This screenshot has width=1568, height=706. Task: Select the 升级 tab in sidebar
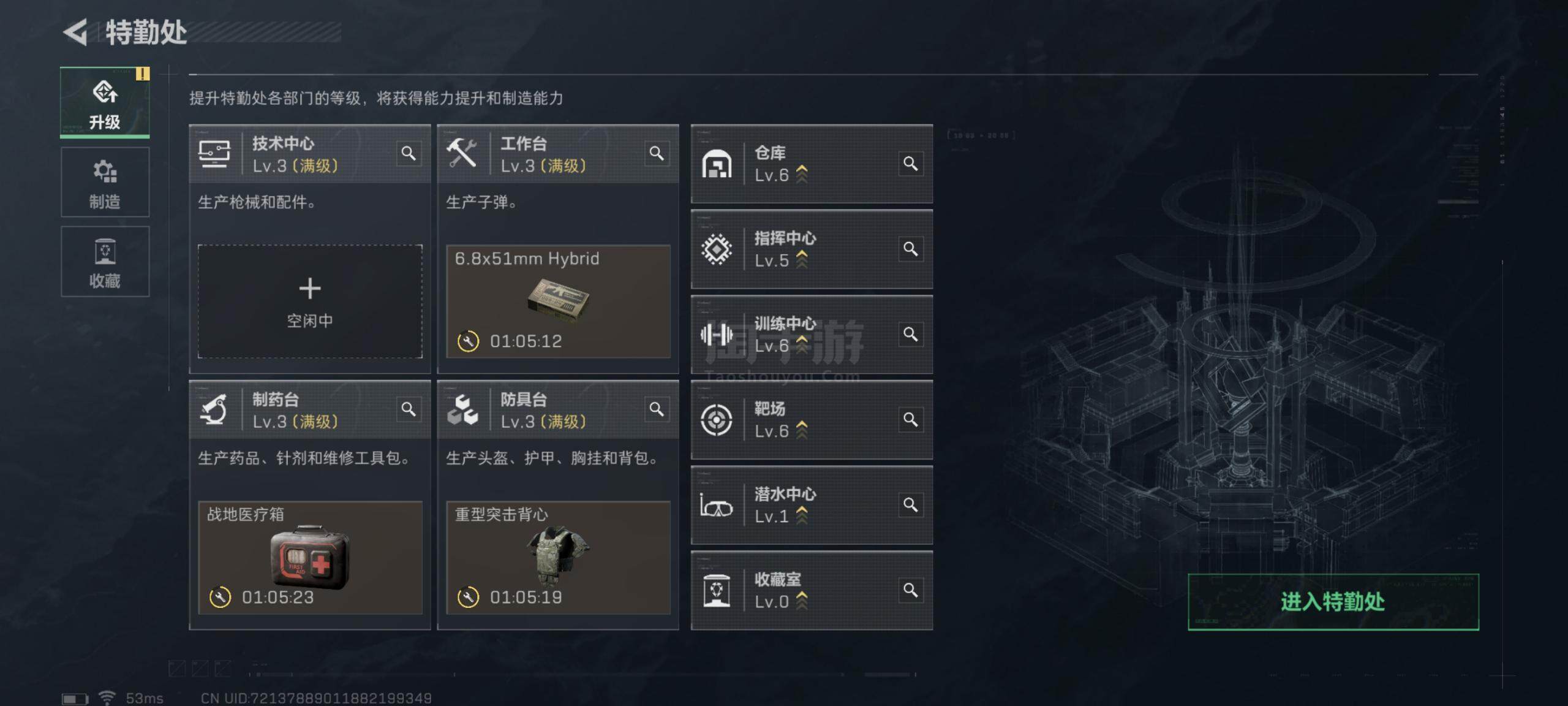(105, 102)
